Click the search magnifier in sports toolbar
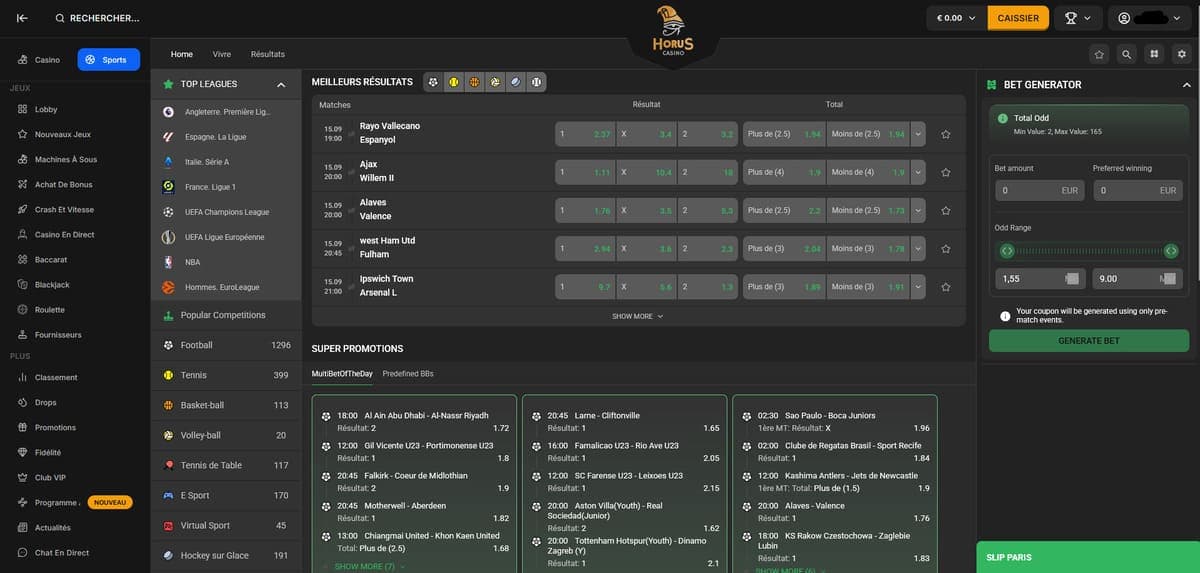This screenshot has height=573, width=1200. (x=1127, y=54)
